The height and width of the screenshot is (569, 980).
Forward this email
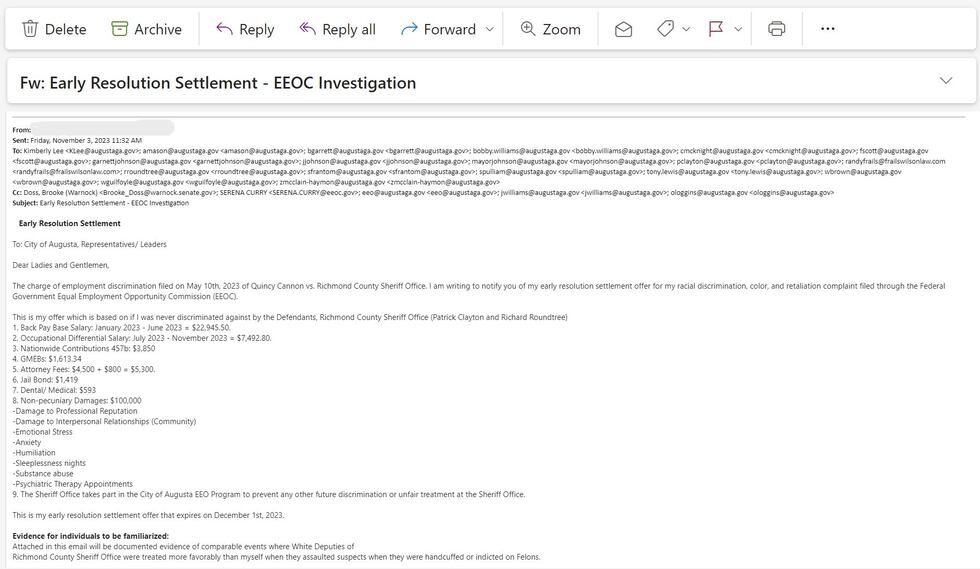[438, 29]
